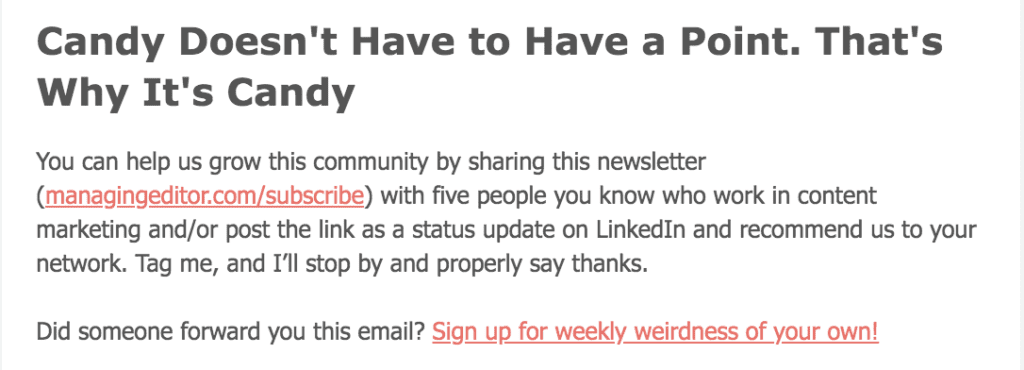Screen dimensions: 1024x370
Task: Click the word 'That's' in the heading
Action: 872,44
